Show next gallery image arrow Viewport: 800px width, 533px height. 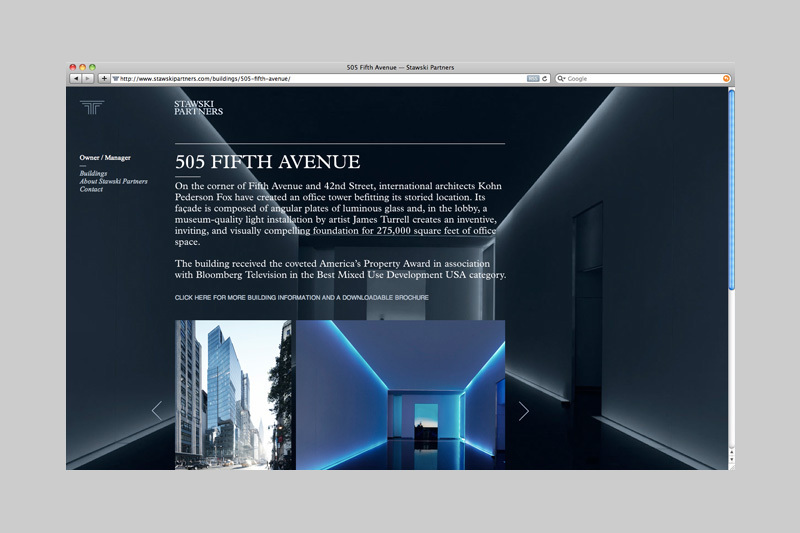point(523,411)
